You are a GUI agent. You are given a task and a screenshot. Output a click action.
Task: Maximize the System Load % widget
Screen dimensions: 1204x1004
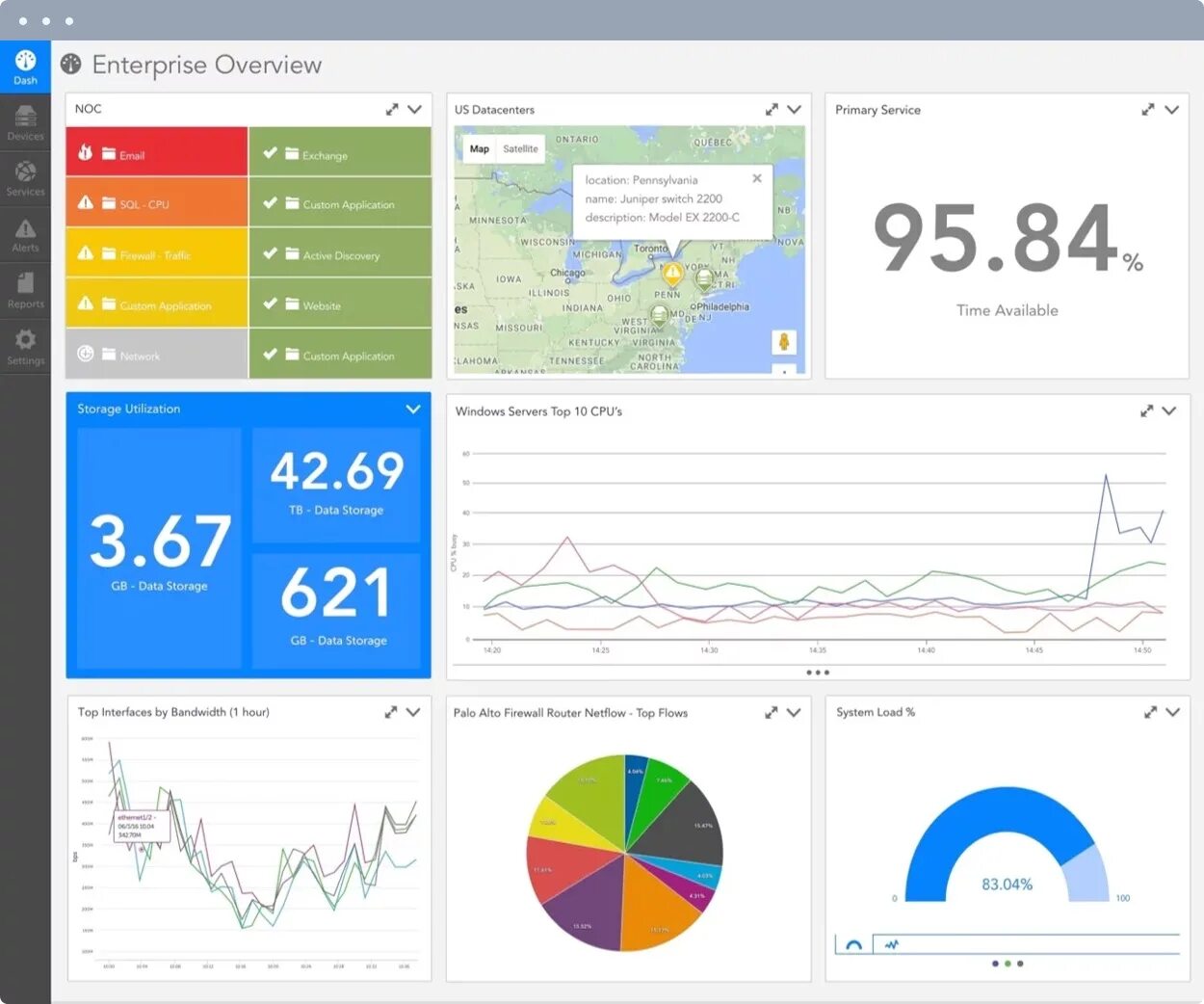(1150, 712)
